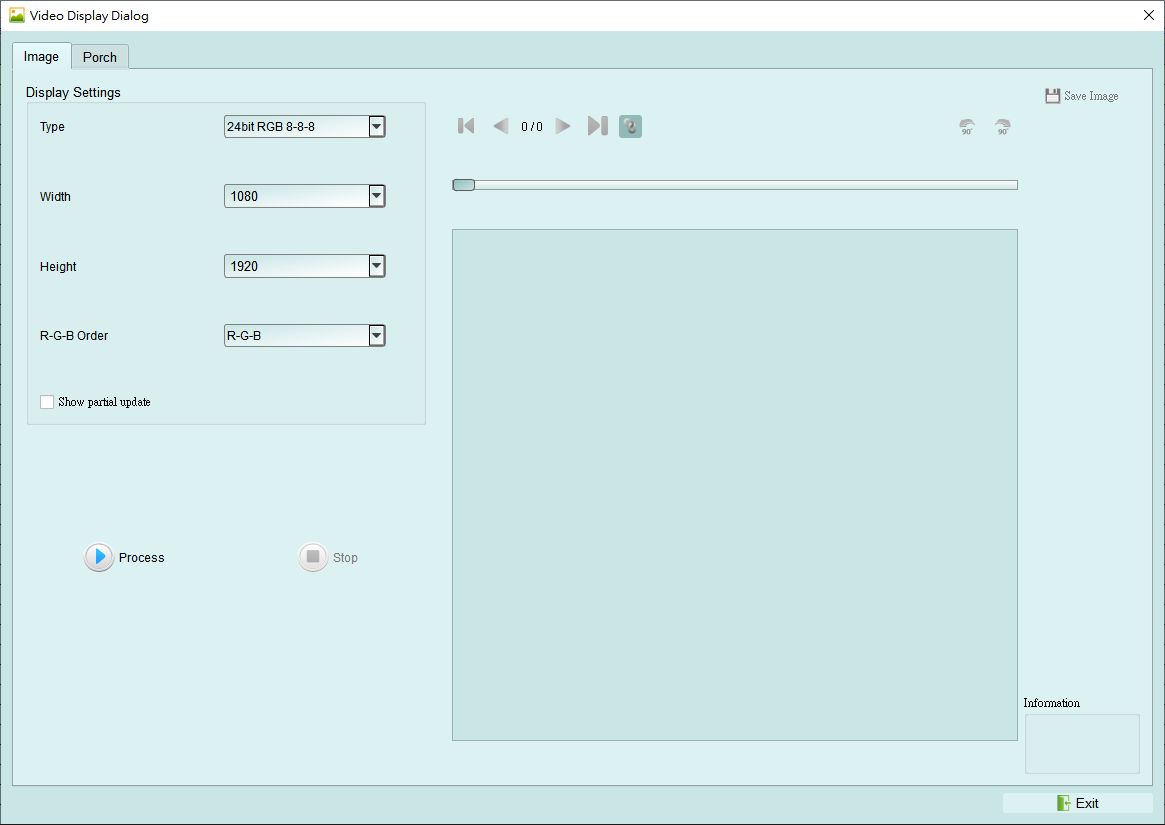Click the Height value 1920 field
Image resolution: width=1165 pixels, height=825 pixels.
(296, 266)
